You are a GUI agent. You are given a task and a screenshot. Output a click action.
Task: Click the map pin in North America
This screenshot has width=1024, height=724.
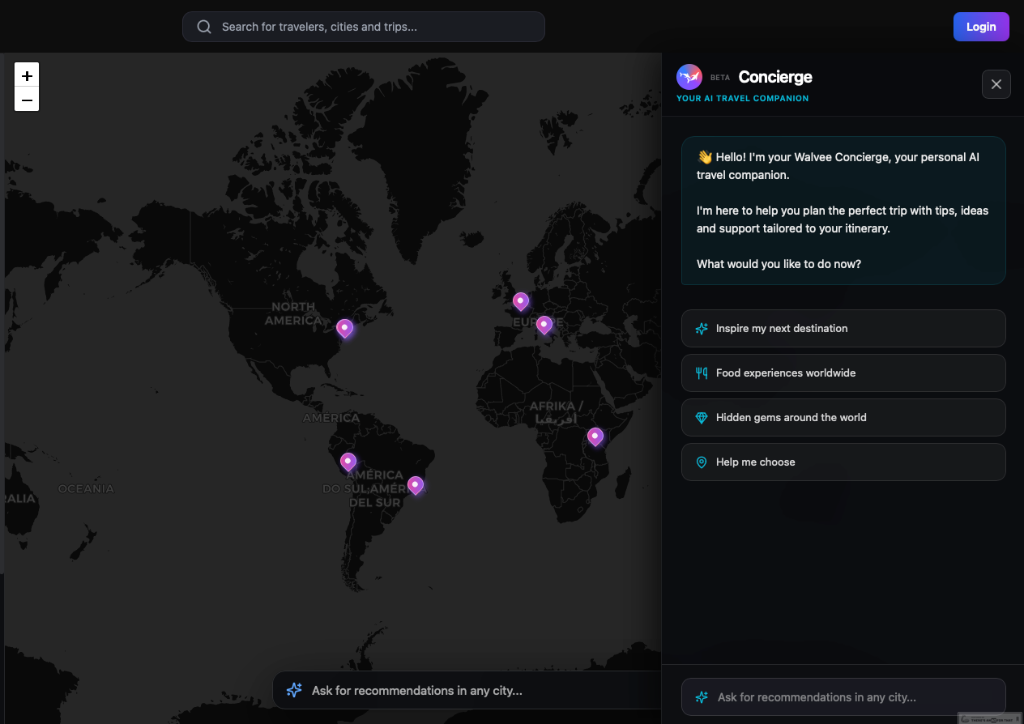pyautogui.click(x=345, y=328)
